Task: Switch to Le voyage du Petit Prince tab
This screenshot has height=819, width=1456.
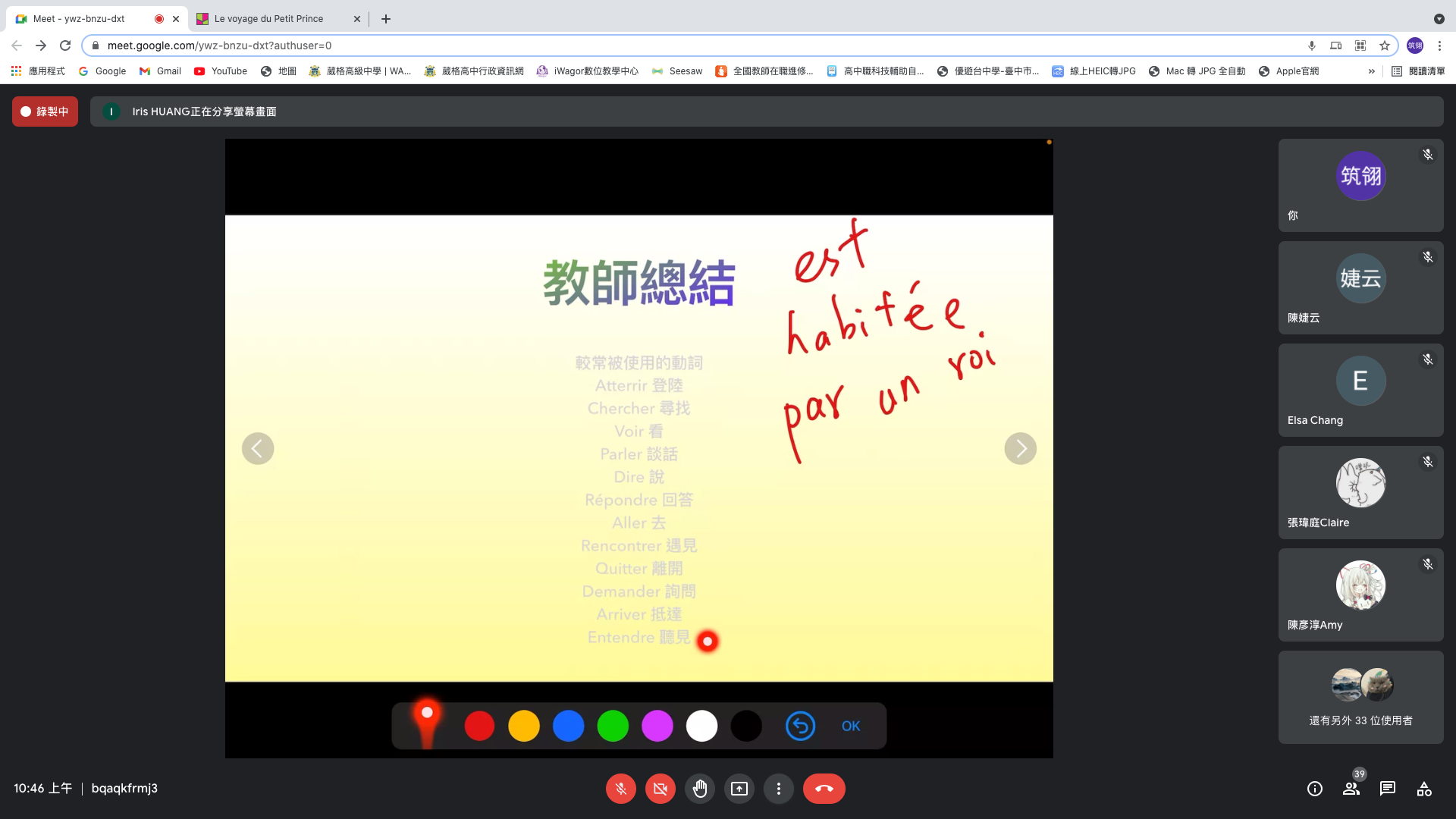Action: tap(268, 19)
